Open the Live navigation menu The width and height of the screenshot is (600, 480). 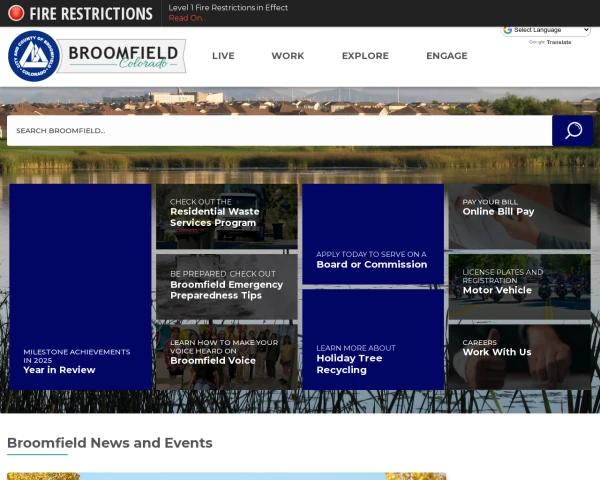point(223,56)
